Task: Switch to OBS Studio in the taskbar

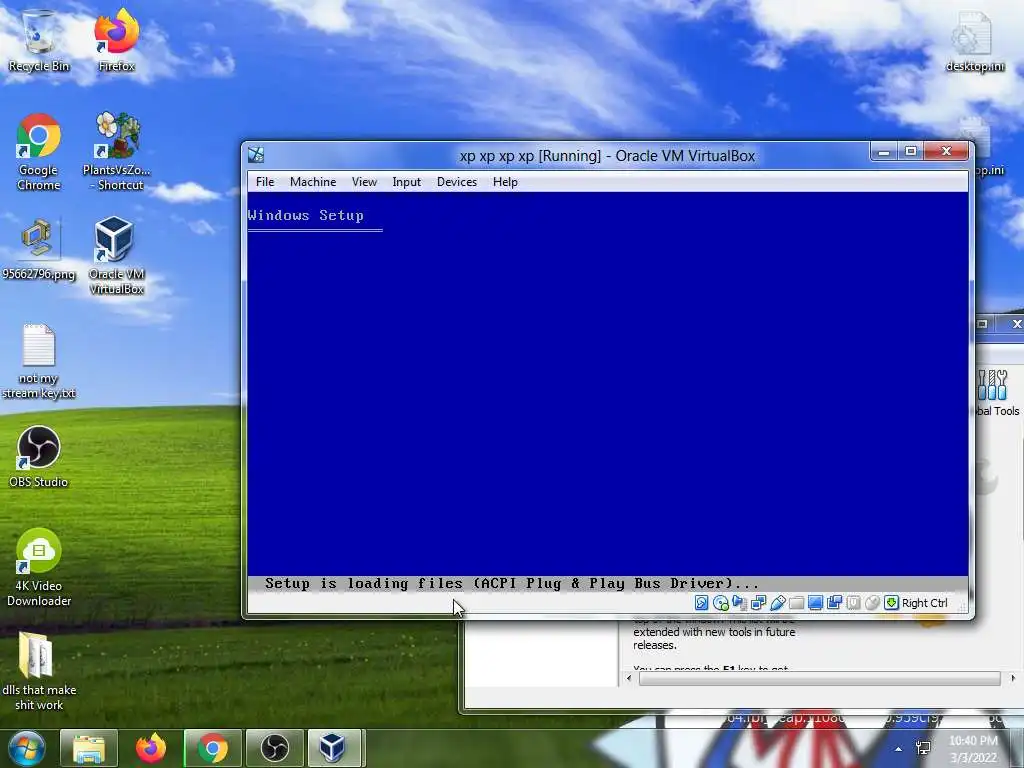Action: [275, 748]
